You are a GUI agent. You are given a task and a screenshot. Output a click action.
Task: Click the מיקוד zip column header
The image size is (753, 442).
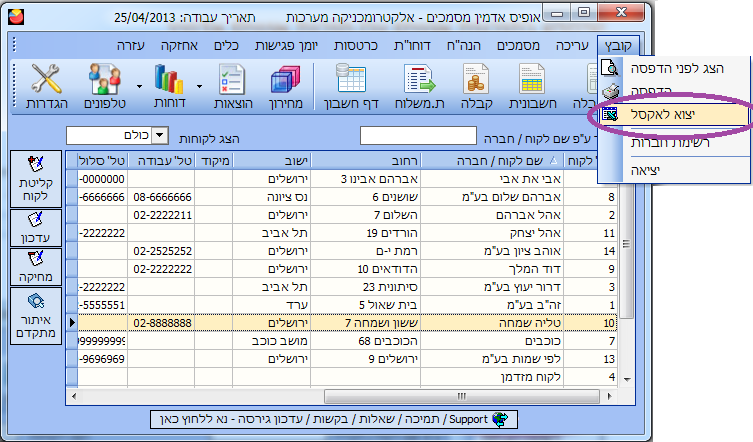click(x=214, y=160)
